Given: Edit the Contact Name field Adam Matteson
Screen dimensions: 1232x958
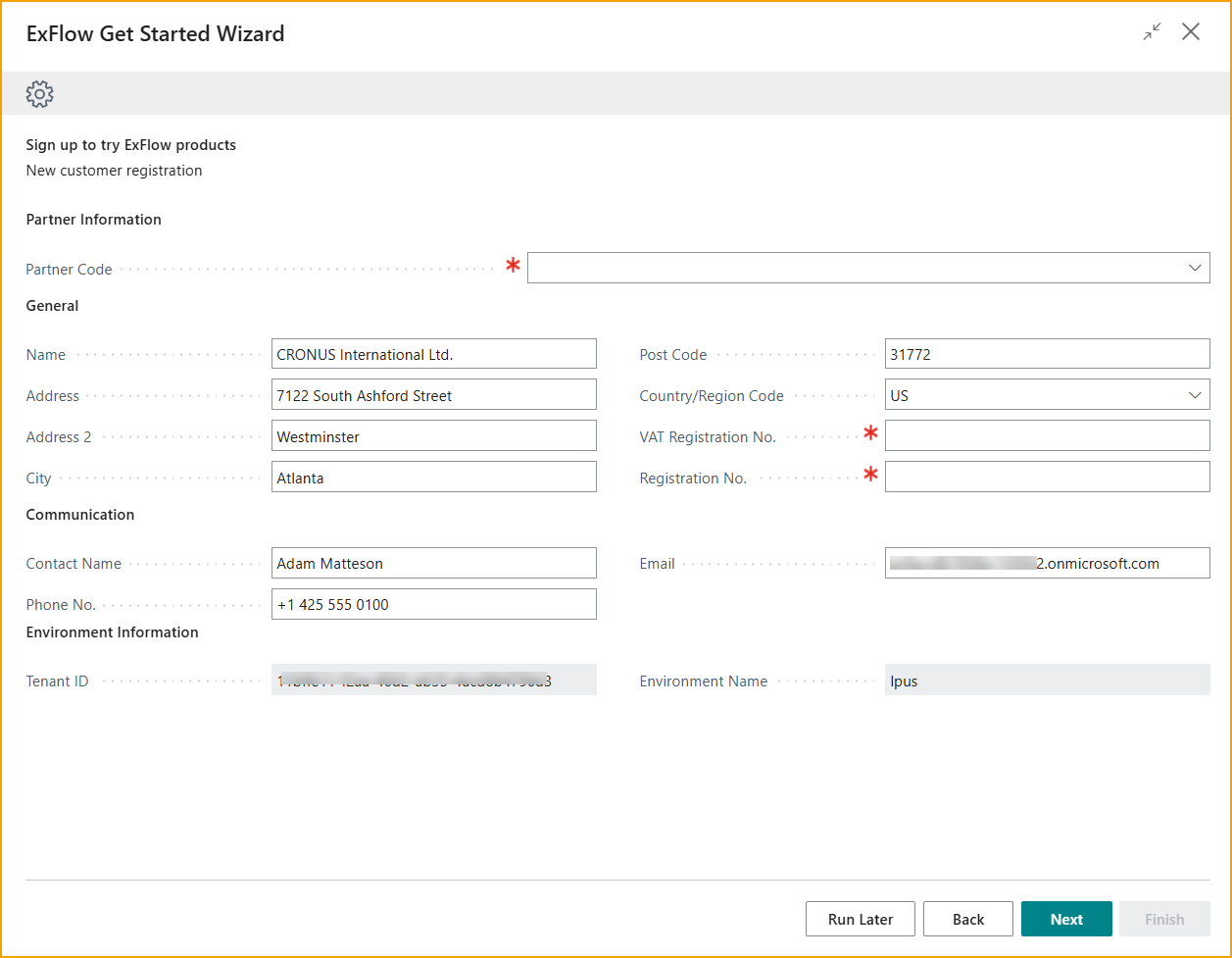Looking at the screenshot, I should (x=434, y=563).
